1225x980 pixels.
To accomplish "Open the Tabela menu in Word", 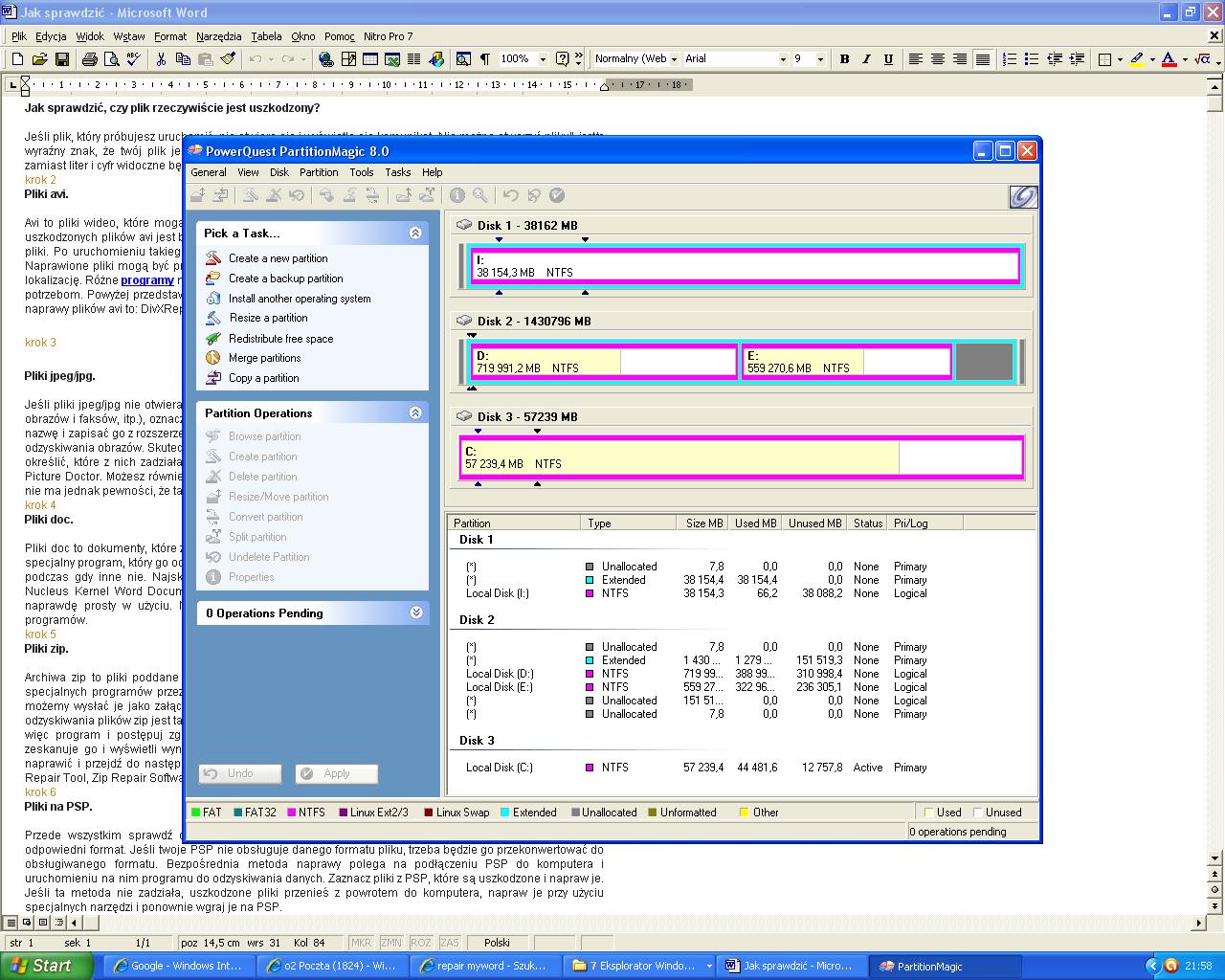I will [x=266, y=36].
